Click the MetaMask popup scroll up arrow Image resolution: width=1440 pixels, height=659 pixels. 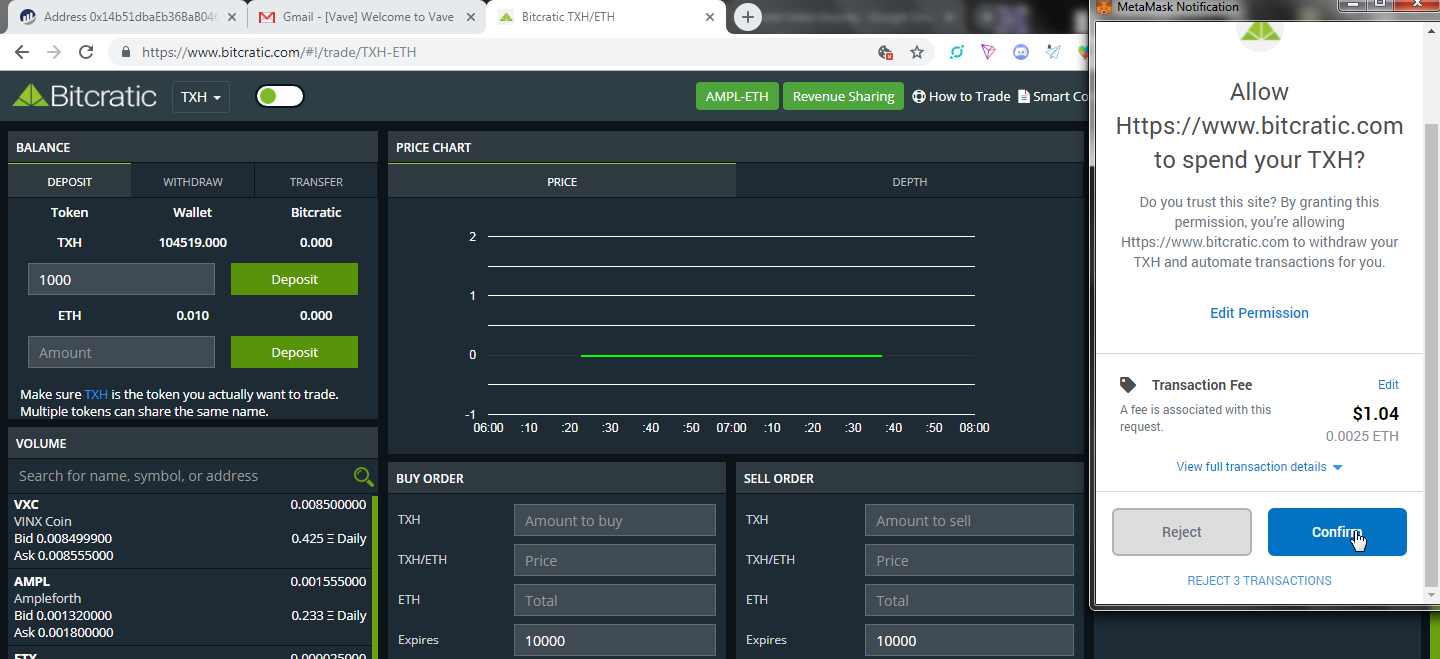click(x=1431, y=32)
